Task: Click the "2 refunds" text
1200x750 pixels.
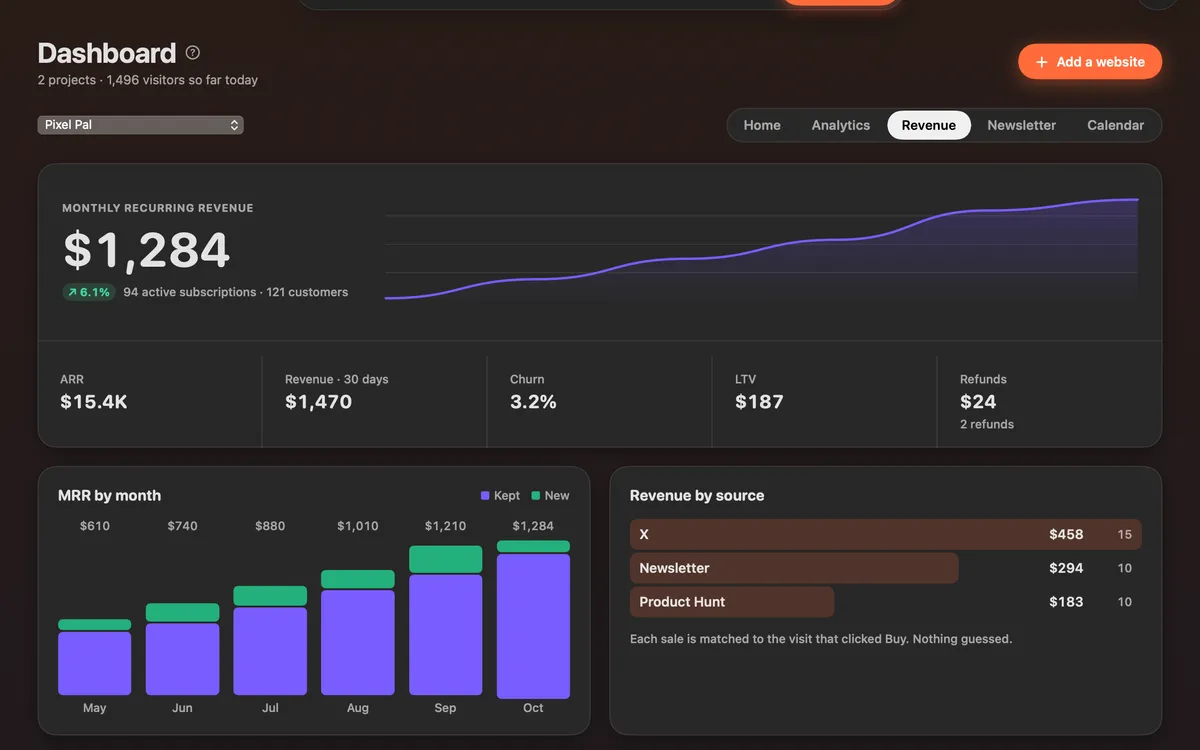Action: pyautogui.click(x=987, y=424)
